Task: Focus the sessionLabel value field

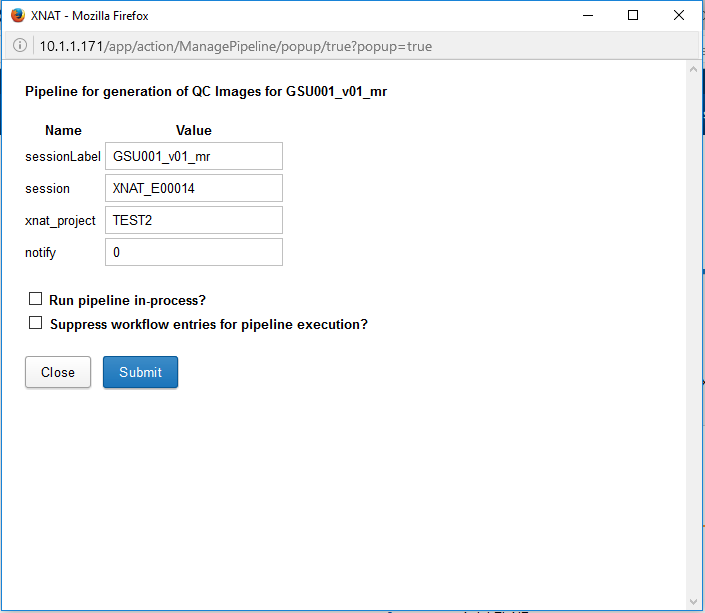Action: pyautogui.click(x=193, y=156)
